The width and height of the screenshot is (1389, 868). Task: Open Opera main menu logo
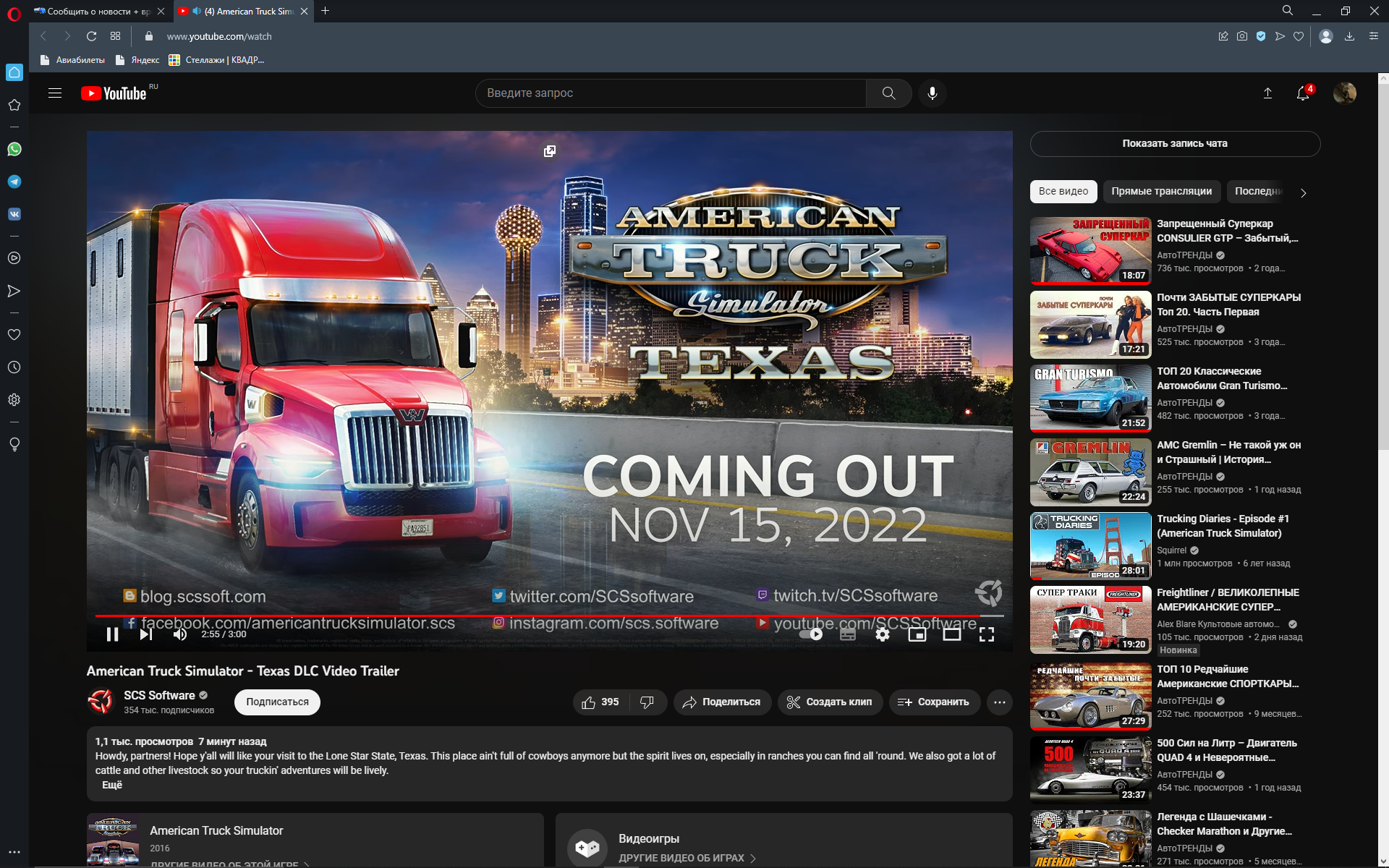(x=14, y=14)
